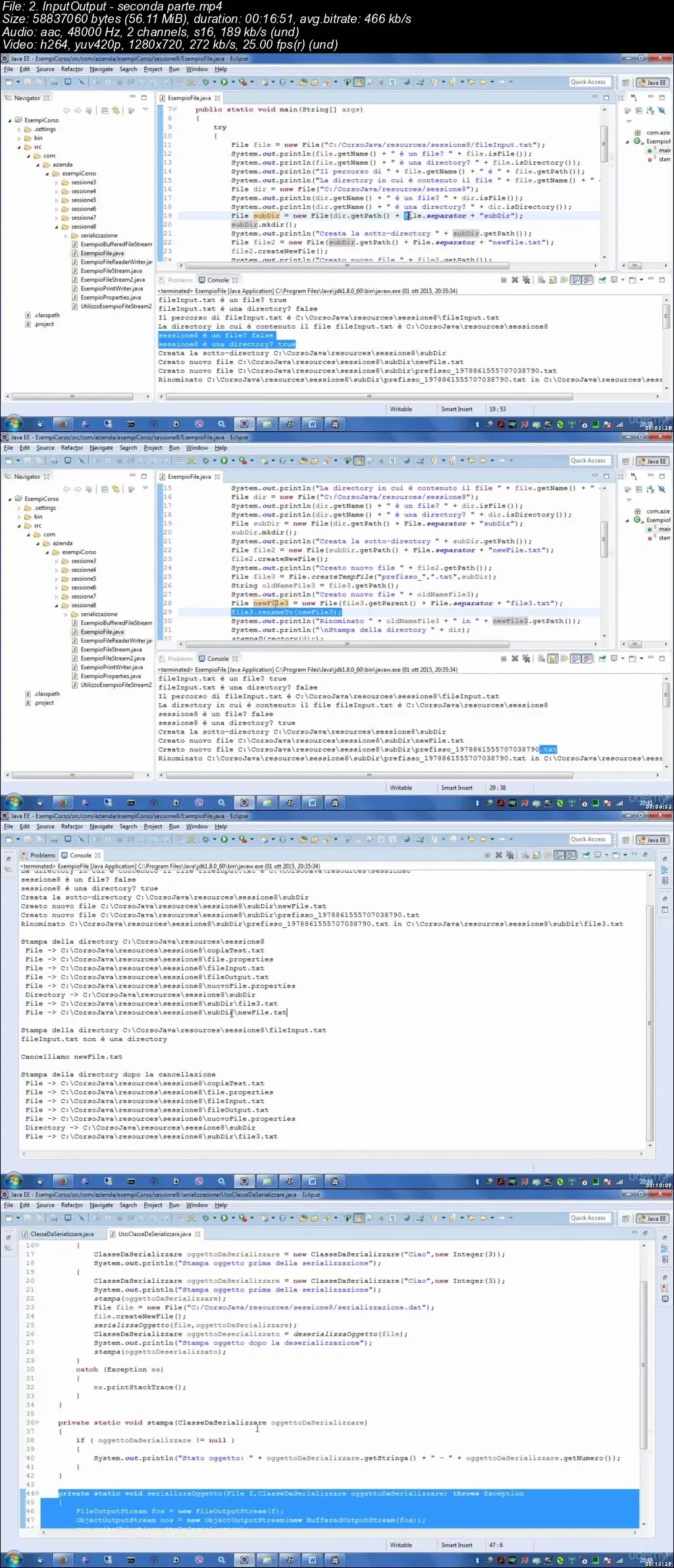
Task: Click Java EE perspective button in first frame
Action: [x=652, y=82]
